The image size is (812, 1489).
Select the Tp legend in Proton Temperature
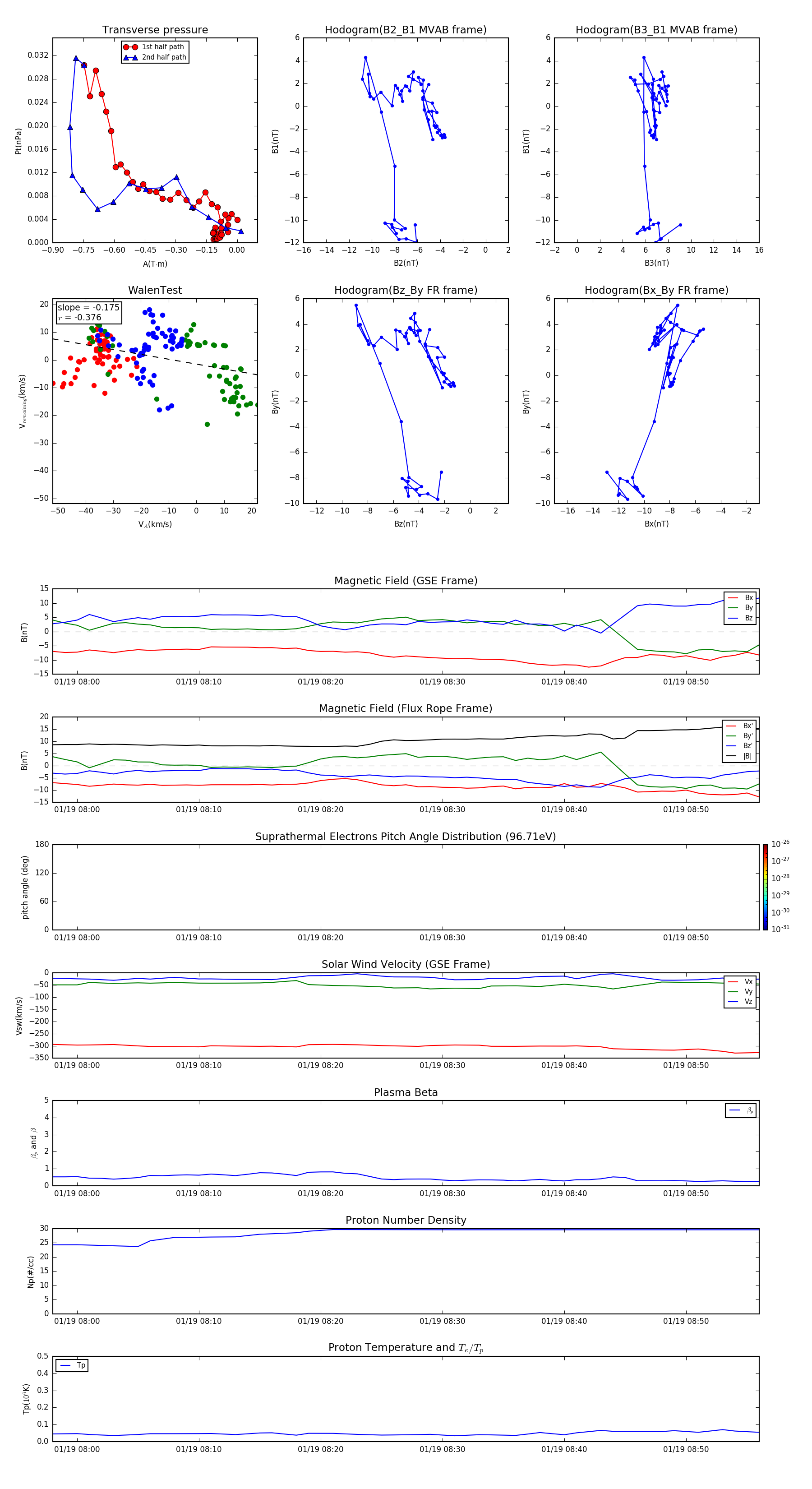point(72,1366)
